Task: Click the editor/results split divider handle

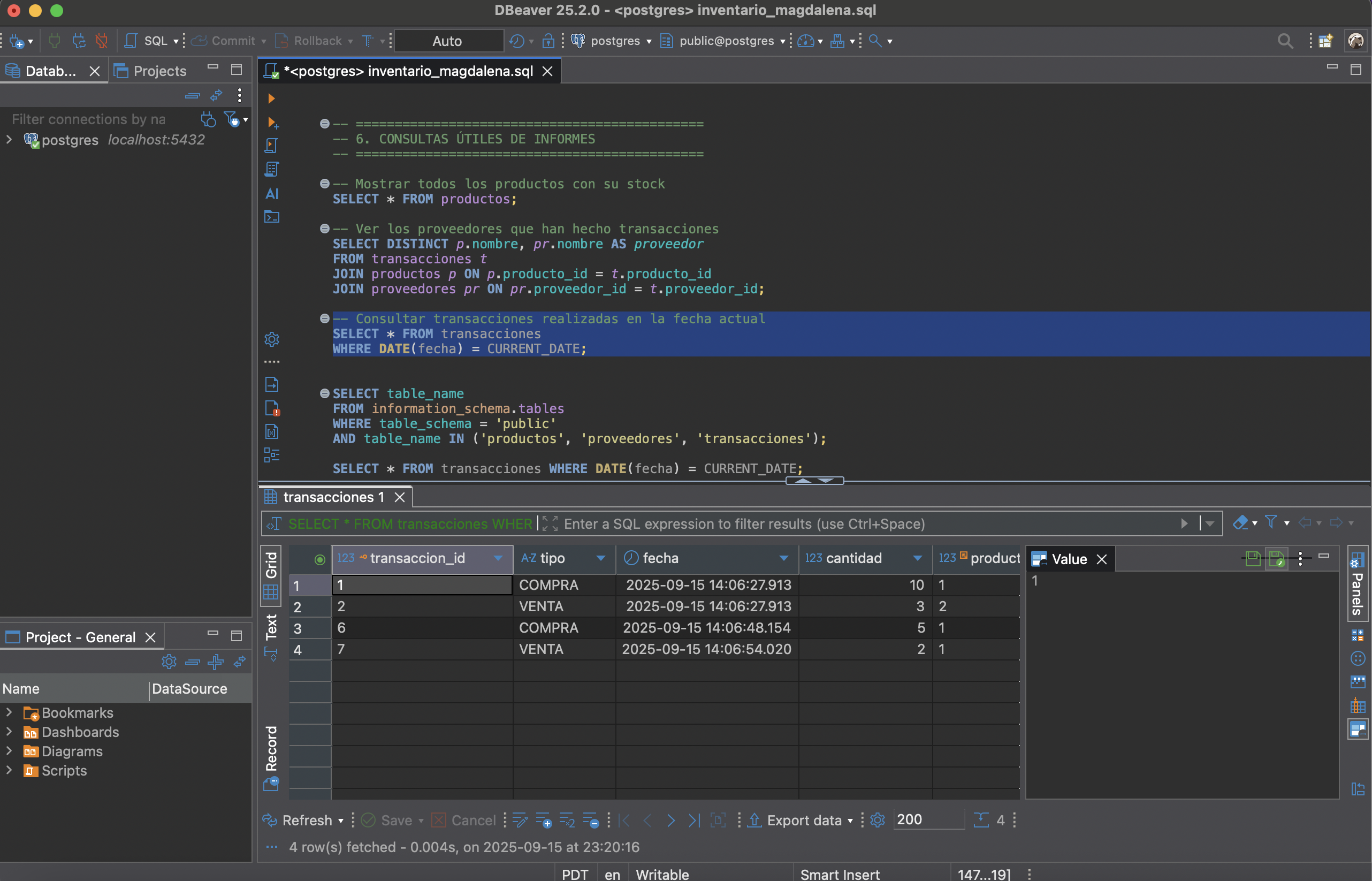Action: [x=814, y=481]
